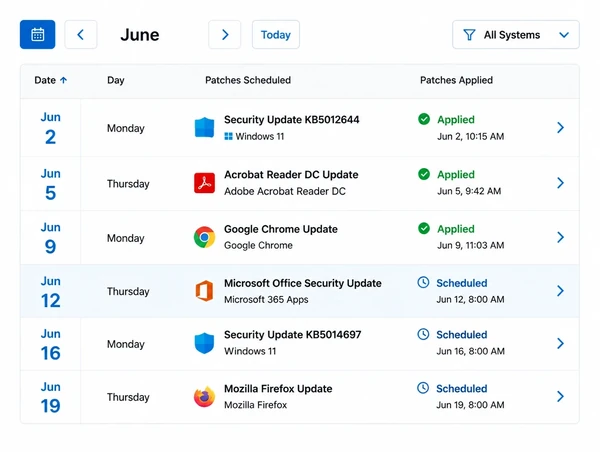The width and height of the screenshot is (600, 452).
Task: Click the Date ascending sort arrow
Action: [x=64, y=80]
